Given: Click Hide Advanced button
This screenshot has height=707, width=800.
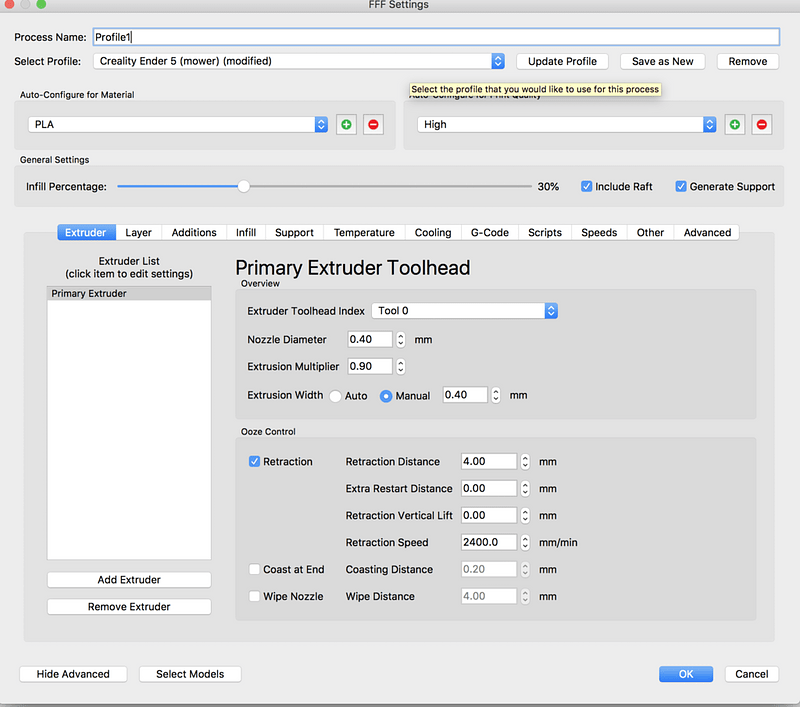Looking at the screenshot, I should point(73,674).
